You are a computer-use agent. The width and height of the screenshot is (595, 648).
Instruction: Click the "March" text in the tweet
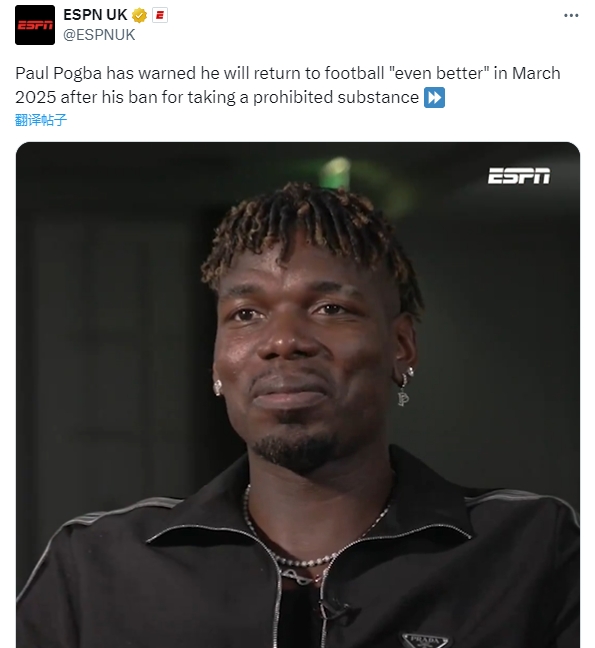[x=536, y=73]
